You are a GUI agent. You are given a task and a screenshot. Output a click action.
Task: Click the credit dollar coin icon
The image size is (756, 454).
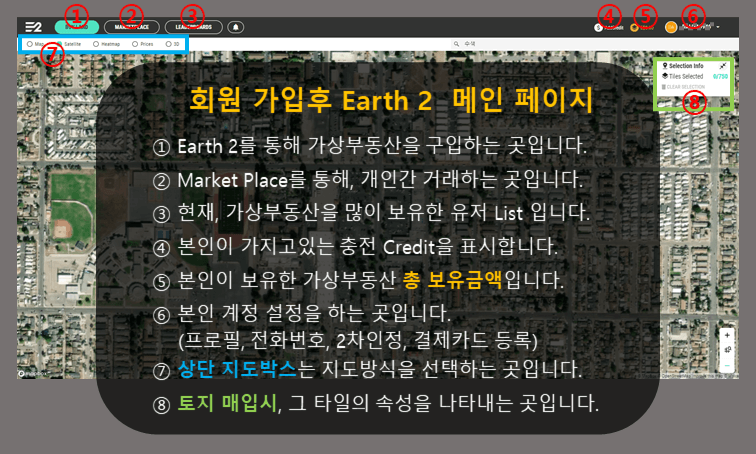(598, 28)
